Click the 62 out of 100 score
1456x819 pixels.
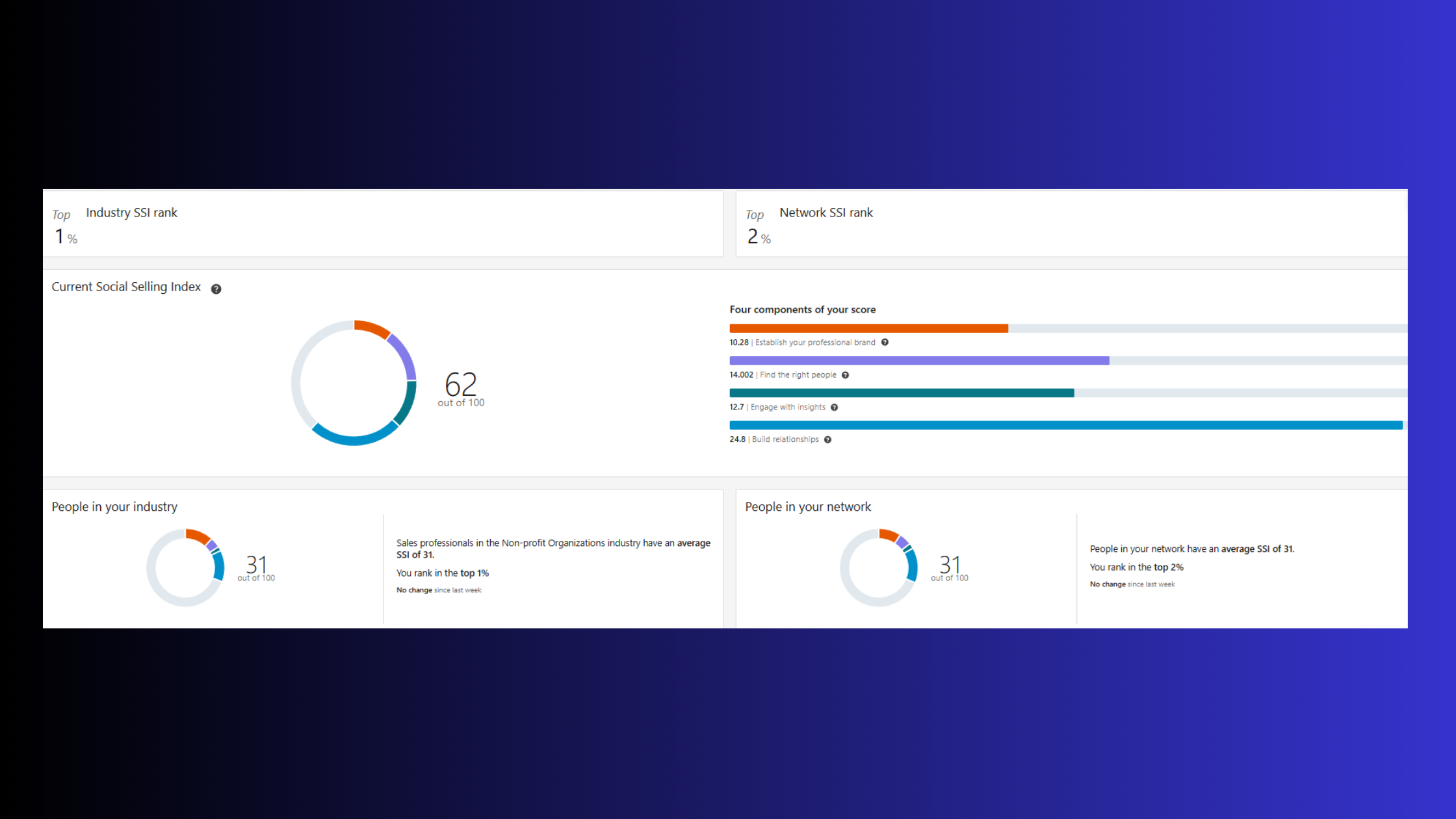point(461,389)
